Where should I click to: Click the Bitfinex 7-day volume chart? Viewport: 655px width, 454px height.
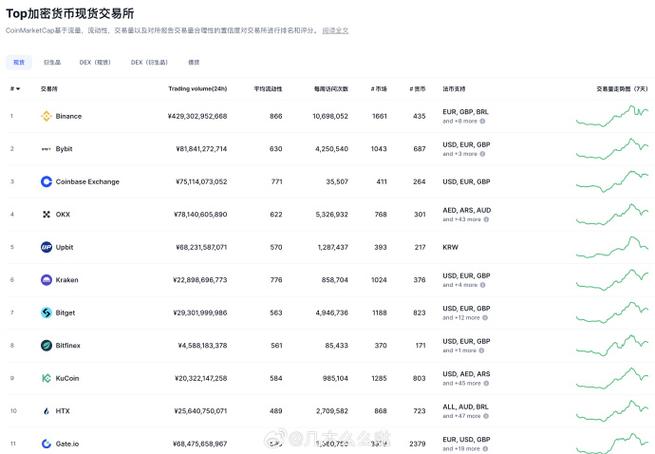pyautogui.click(x=612, y=345)
